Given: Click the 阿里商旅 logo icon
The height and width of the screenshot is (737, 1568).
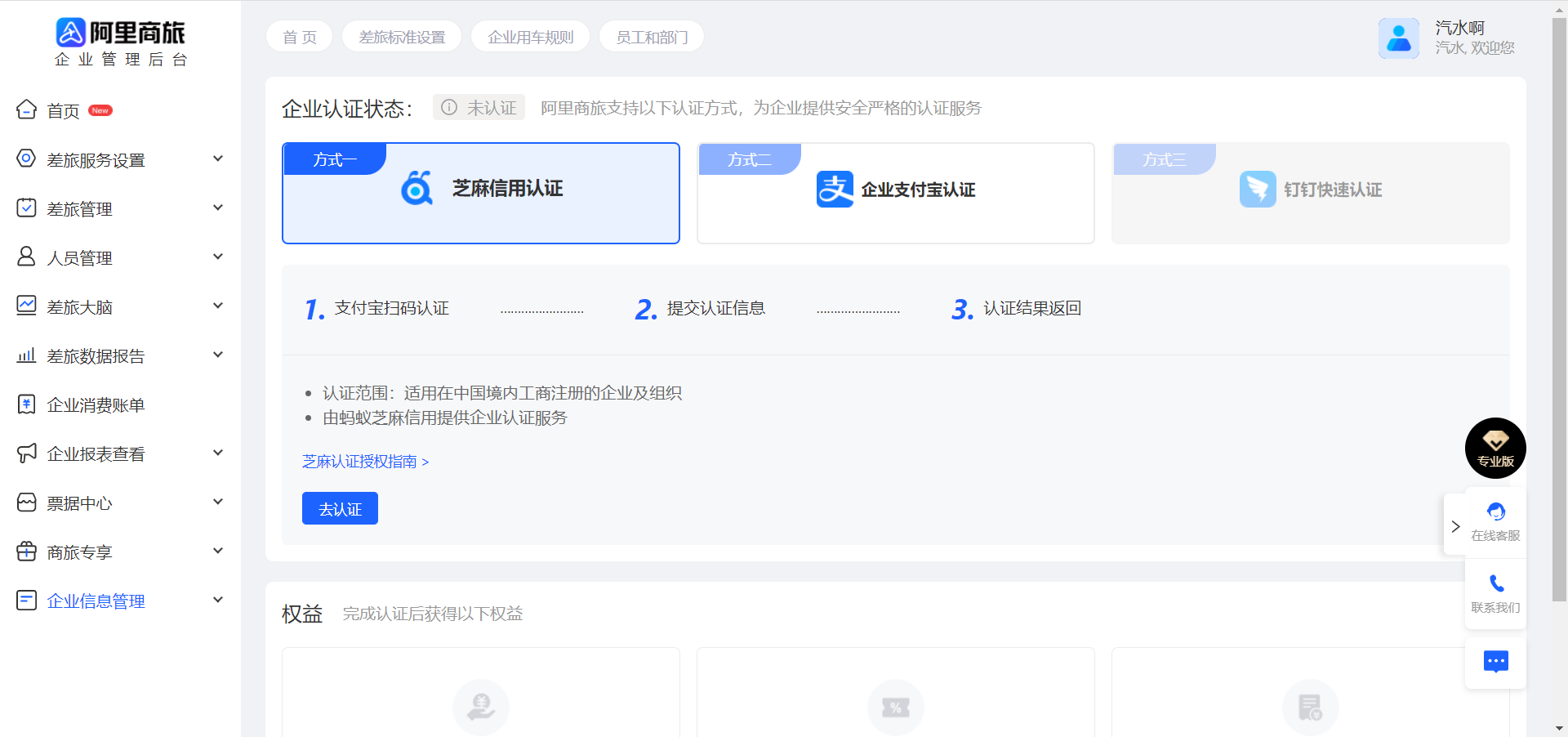Looking at the screenshot, I should click(70, 33).
